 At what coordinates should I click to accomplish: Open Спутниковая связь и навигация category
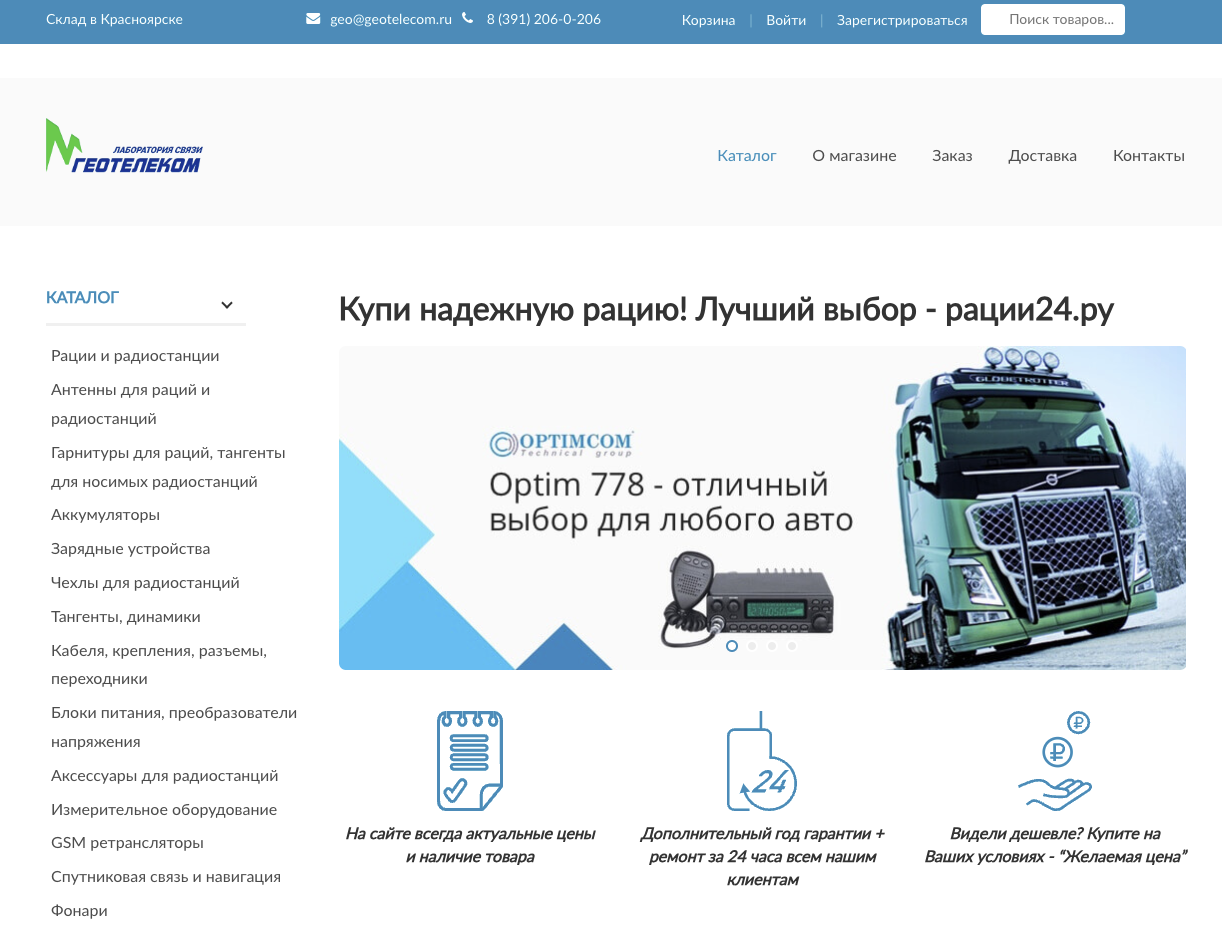pos(166,877)
